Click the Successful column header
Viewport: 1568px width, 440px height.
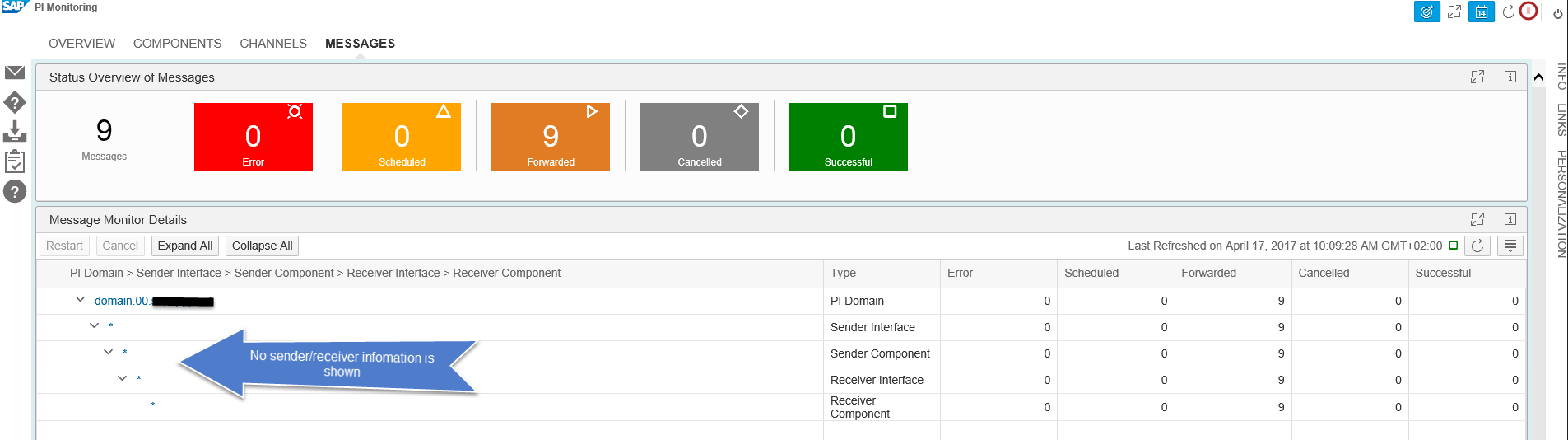[x=1466, y=273]
